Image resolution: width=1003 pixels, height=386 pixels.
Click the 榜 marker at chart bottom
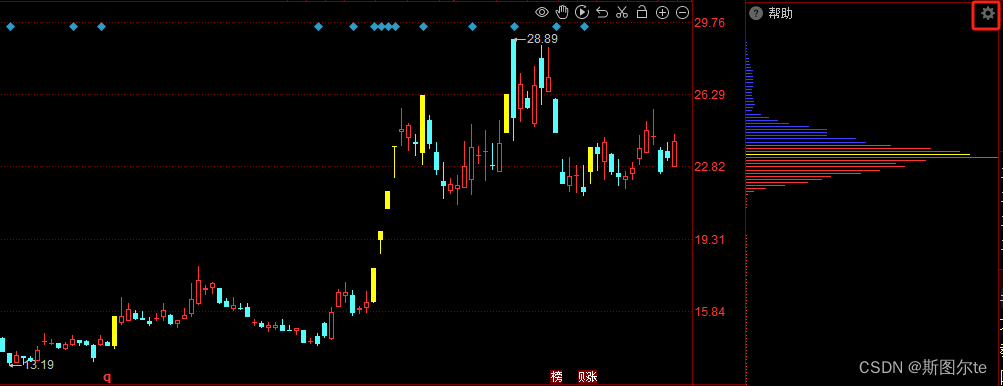pyautogui.click(x=557, y=377)
